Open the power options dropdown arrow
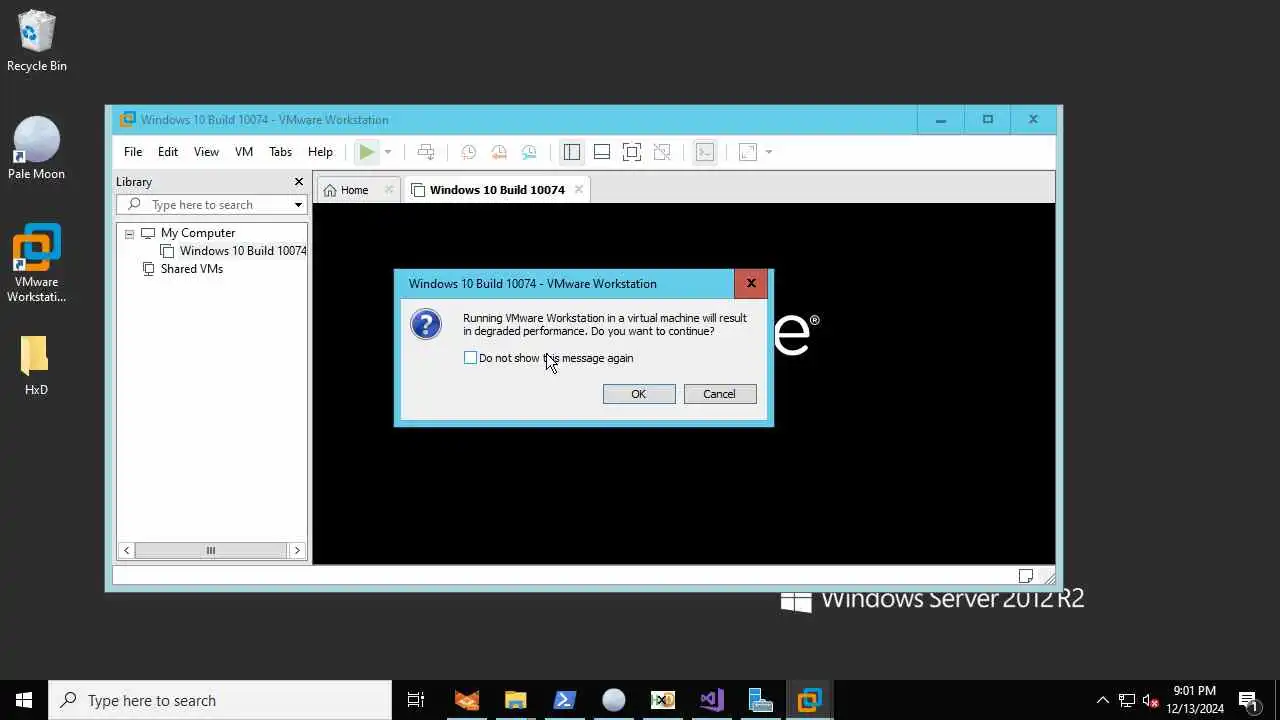 pyautogui.click(x=388, y=152)
